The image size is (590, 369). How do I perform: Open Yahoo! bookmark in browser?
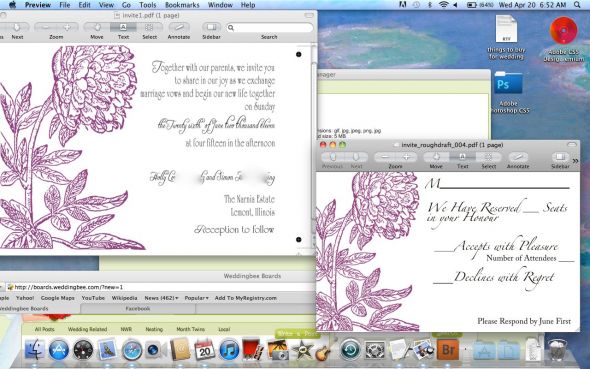[x=25, y=298]
